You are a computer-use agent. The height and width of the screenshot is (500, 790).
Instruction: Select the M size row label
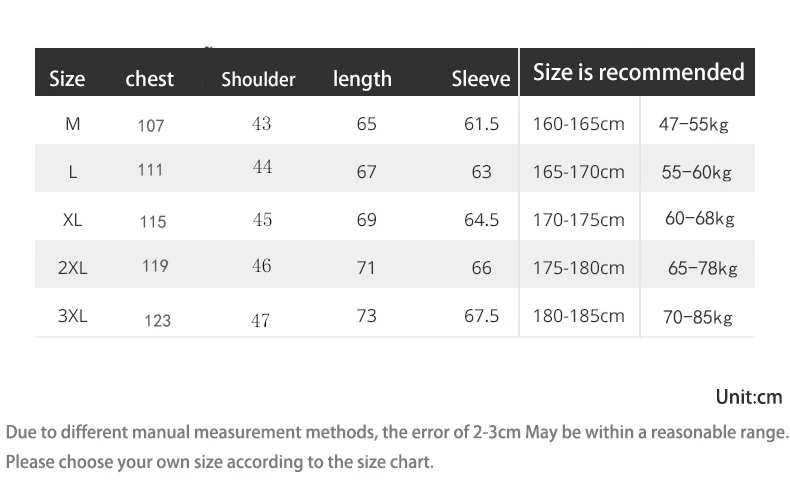point(73,123)
